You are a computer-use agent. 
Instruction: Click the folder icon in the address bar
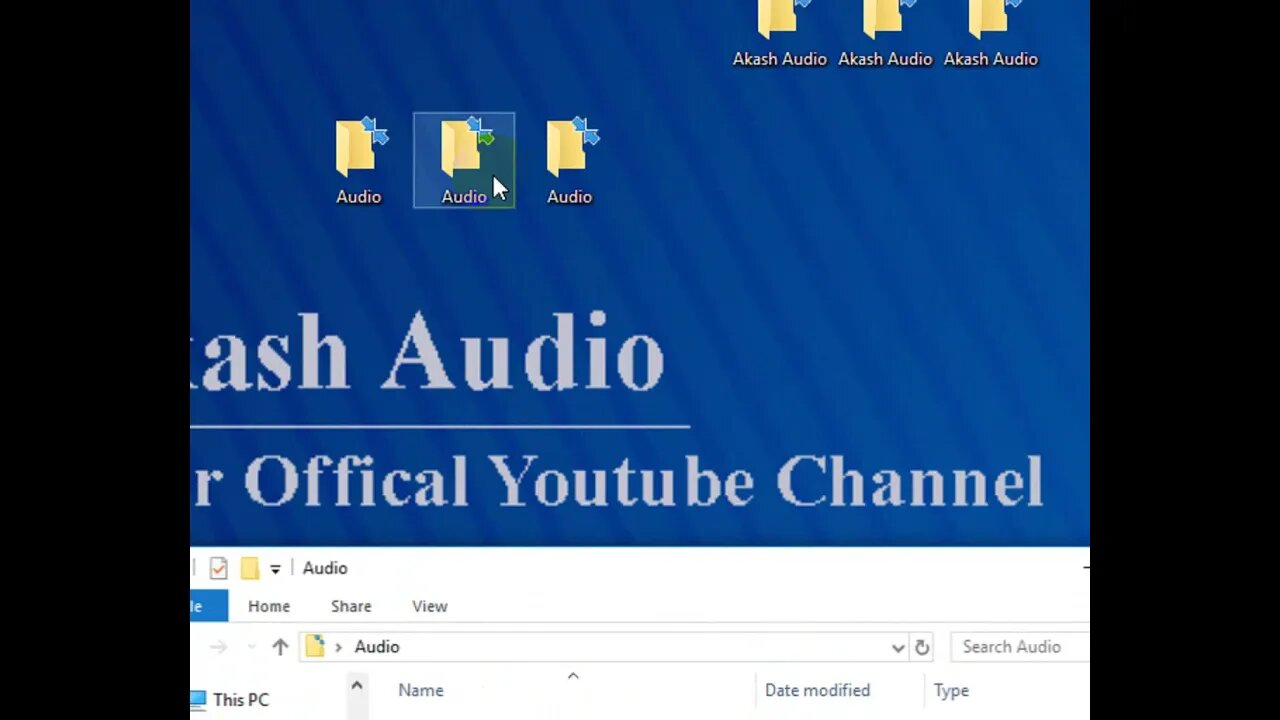(315, 646)
